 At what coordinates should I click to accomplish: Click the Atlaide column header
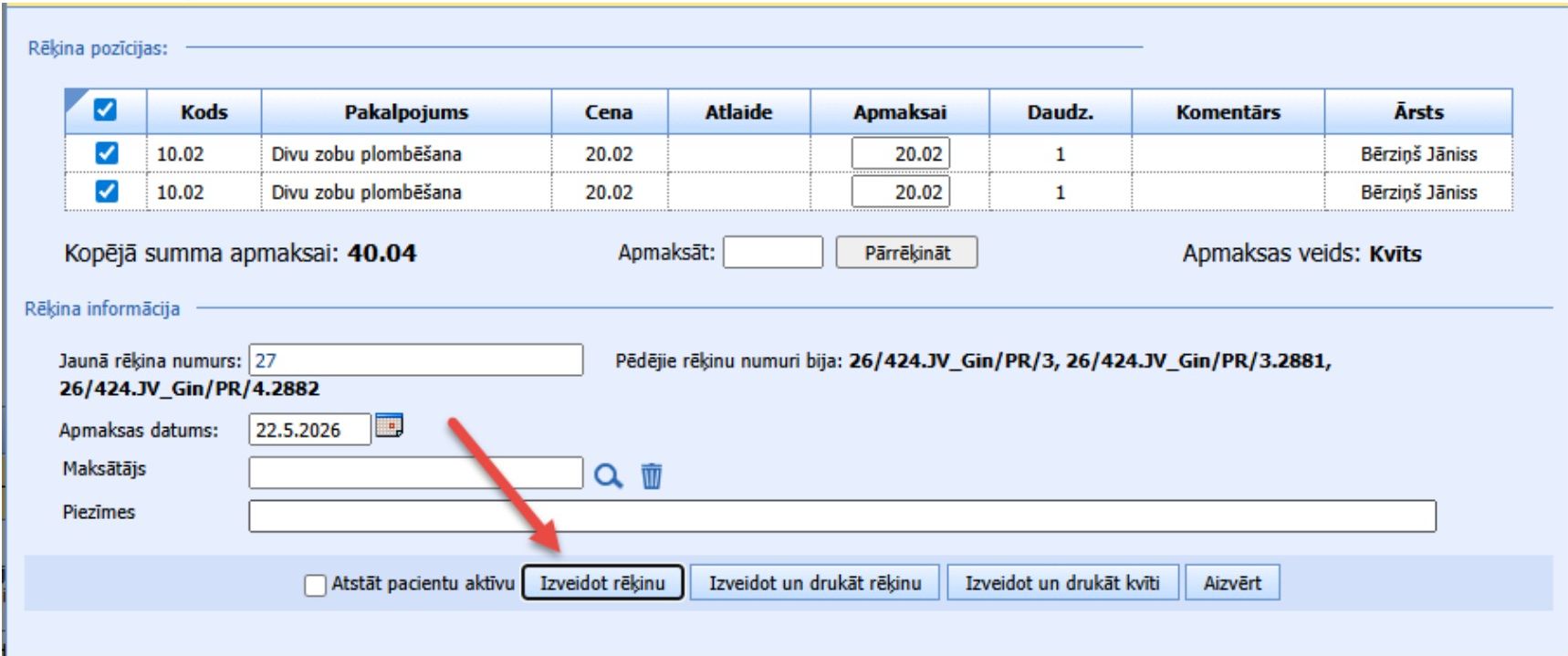coord(739,112)
